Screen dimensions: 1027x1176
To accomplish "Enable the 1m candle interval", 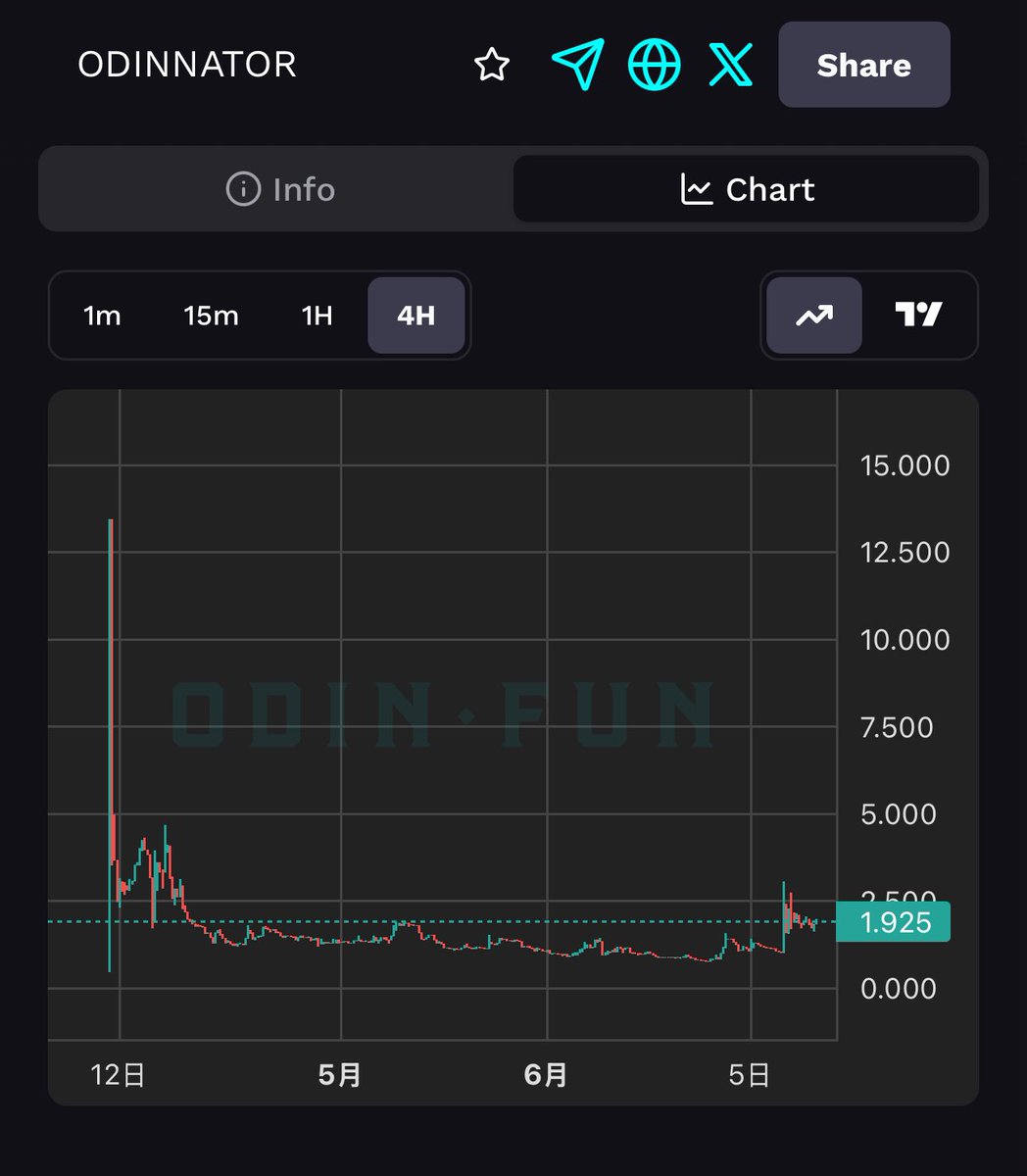I will pos(102,316).
